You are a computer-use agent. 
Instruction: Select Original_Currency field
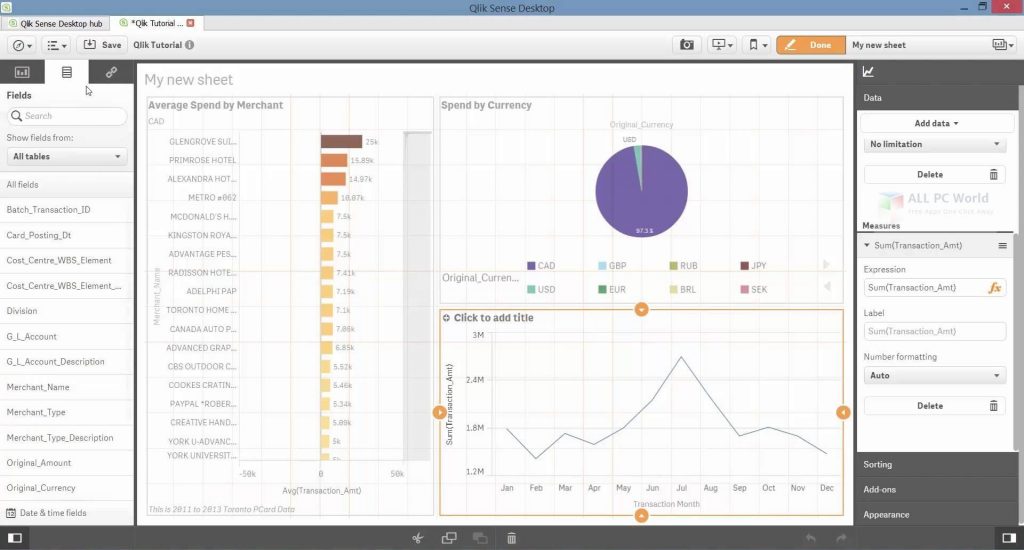pyautogui.click(x=67, y=488)
